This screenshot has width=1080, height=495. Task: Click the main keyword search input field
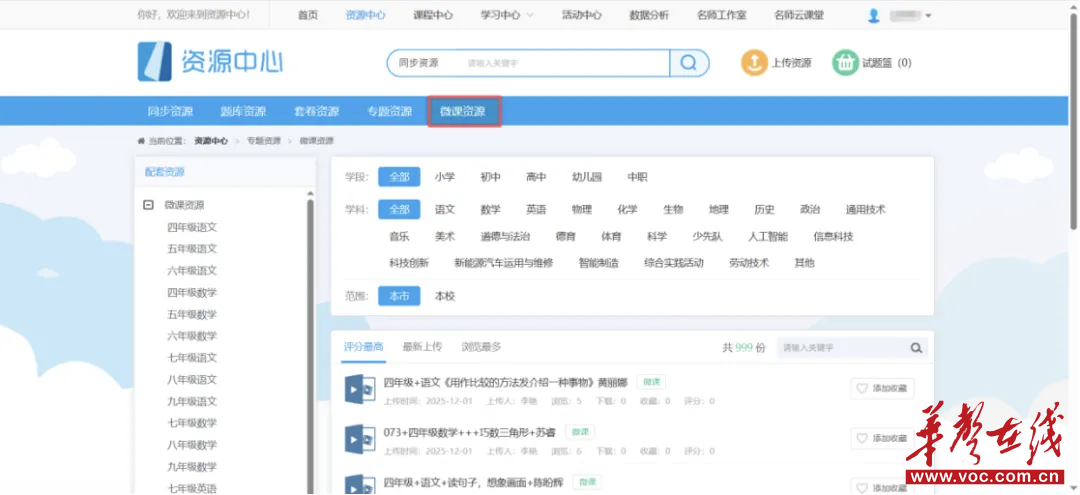[x=565, y=63]
